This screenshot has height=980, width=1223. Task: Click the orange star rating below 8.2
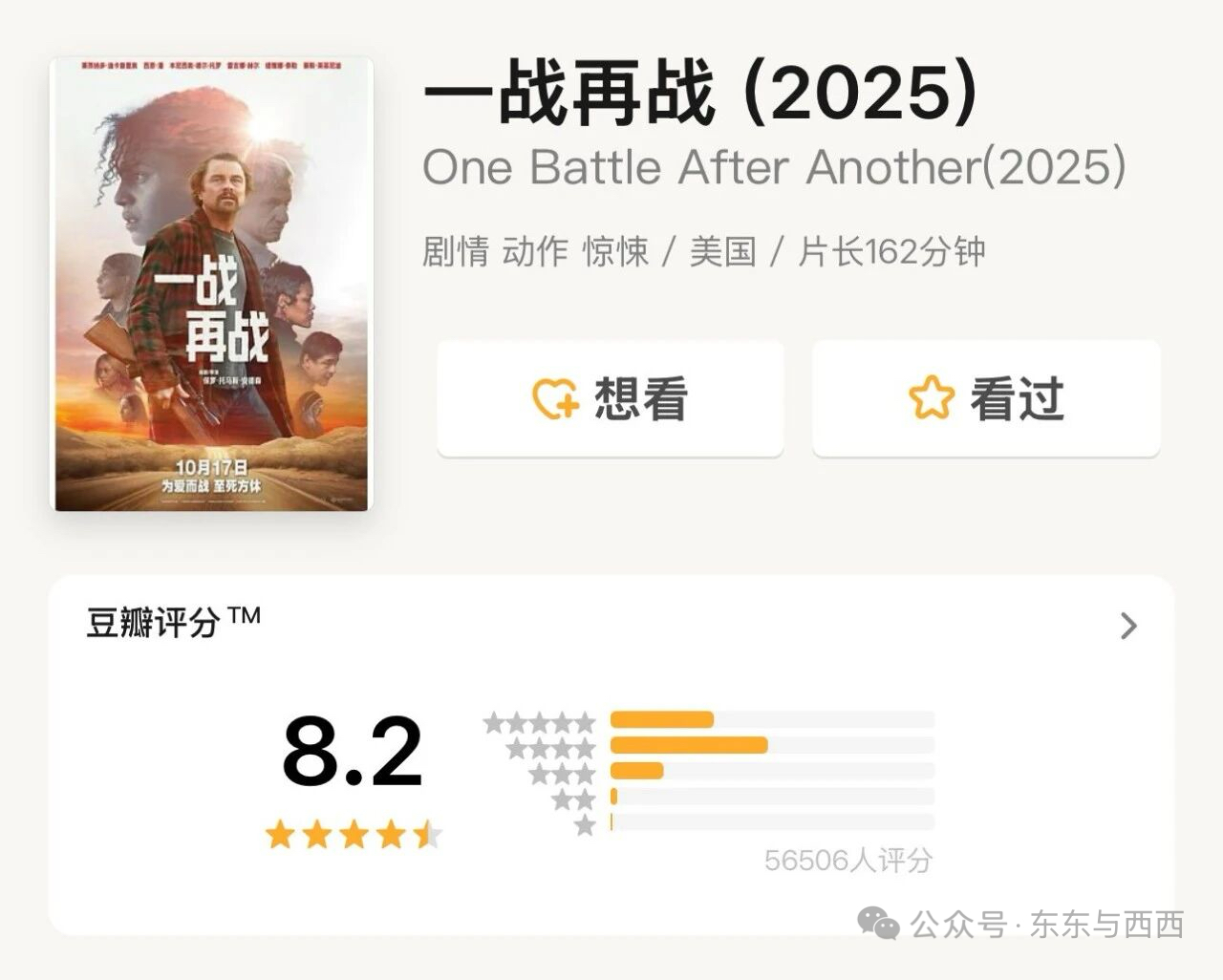[353, 835]
